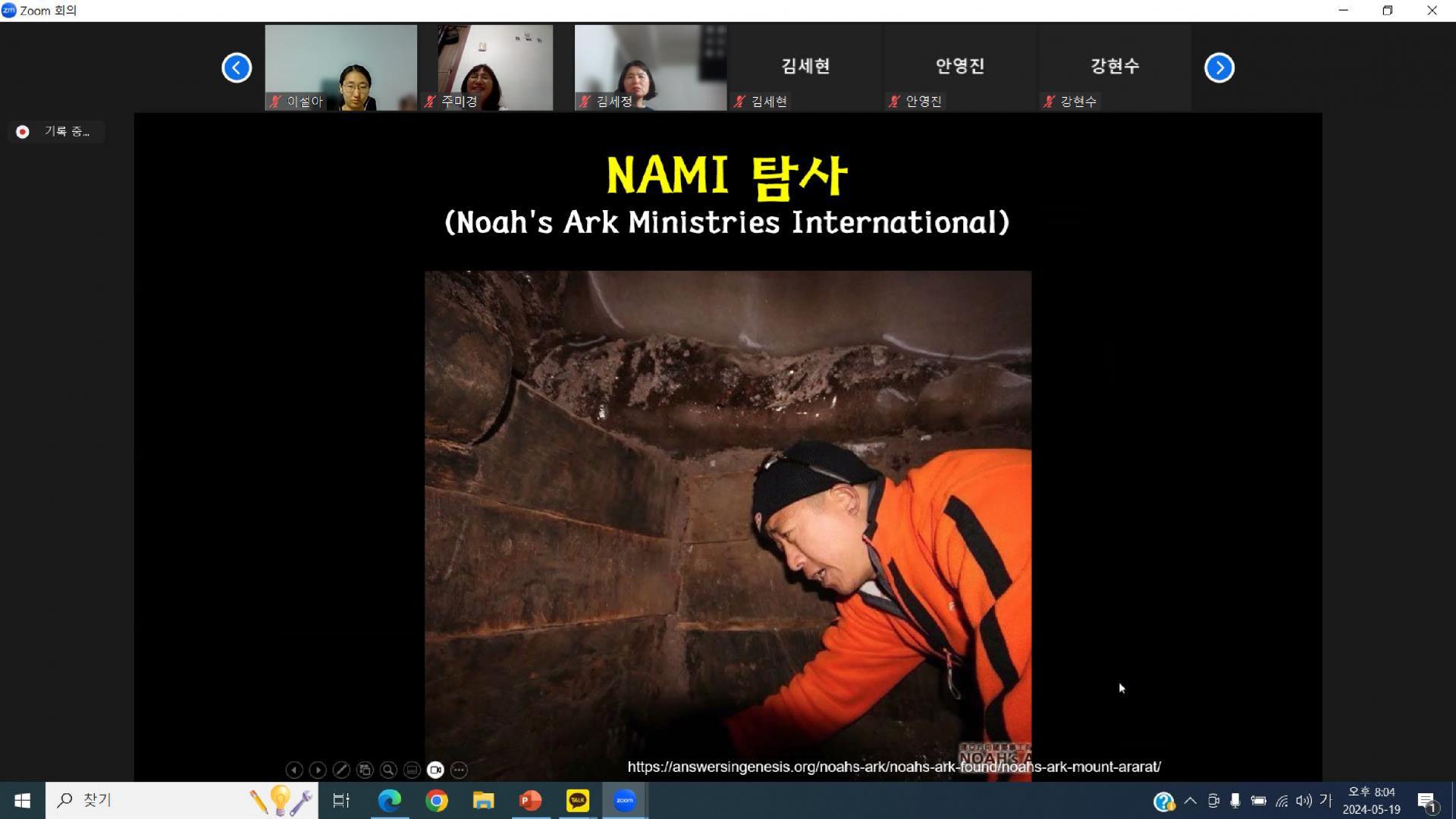
Task: Launch Google Chrome from the taskbar
Action: point(437,800)
